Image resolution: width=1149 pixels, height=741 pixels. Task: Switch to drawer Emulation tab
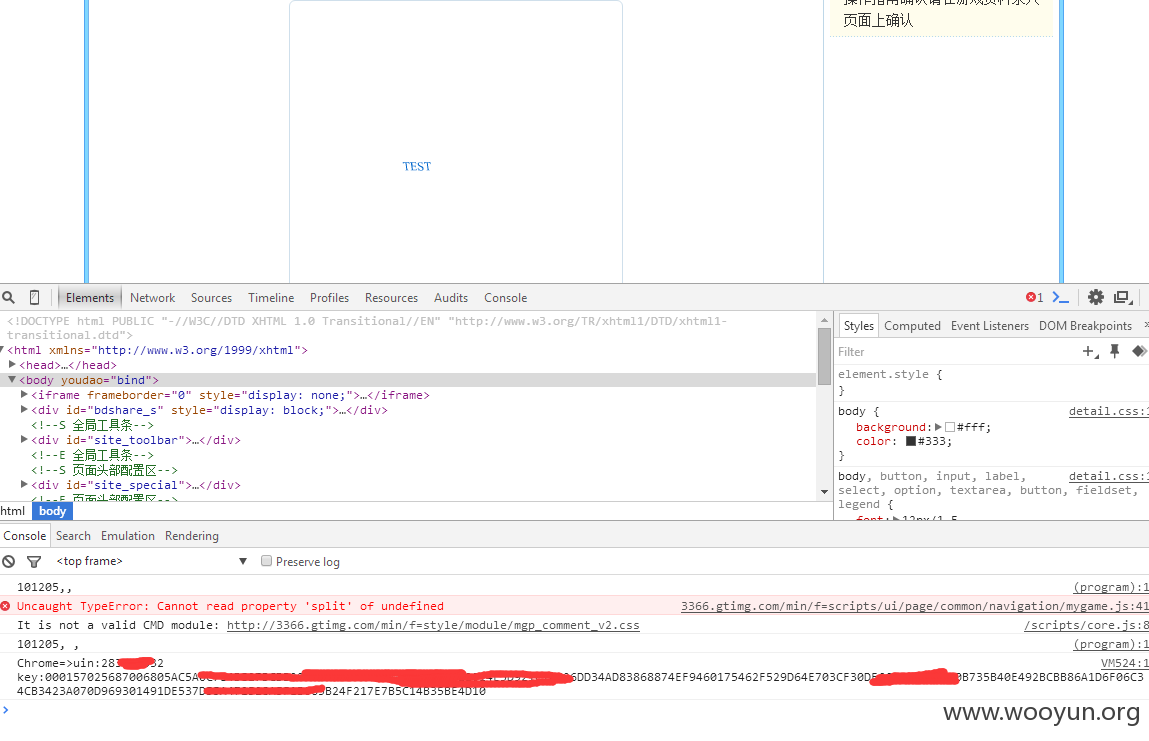tap(128, 536)
